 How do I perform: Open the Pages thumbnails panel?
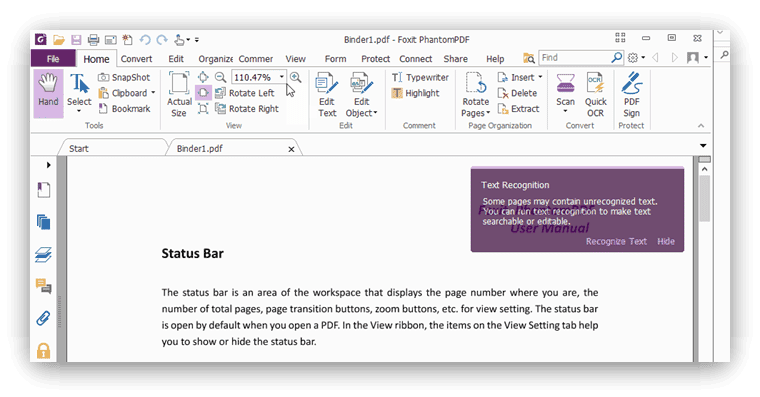[x=44, y=222]
